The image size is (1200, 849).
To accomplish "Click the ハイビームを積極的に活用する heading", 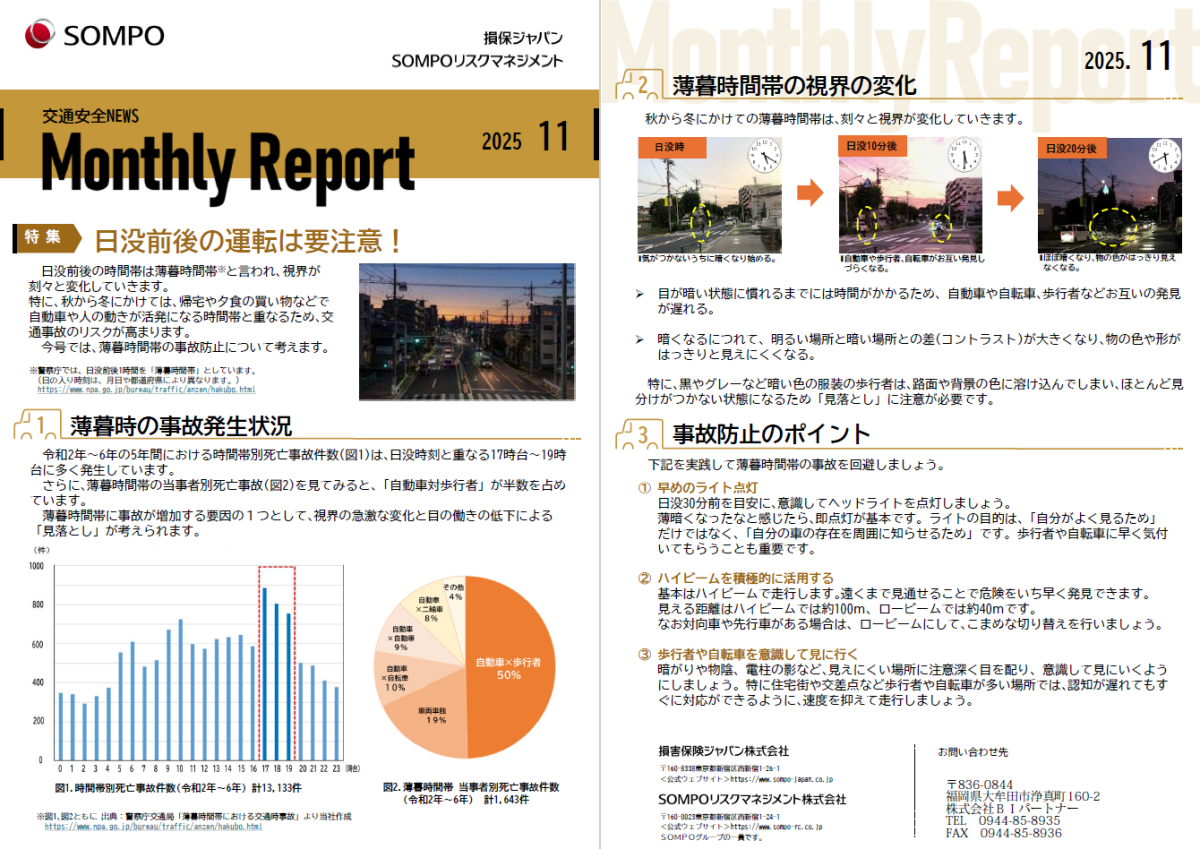I will pos(744,578).
